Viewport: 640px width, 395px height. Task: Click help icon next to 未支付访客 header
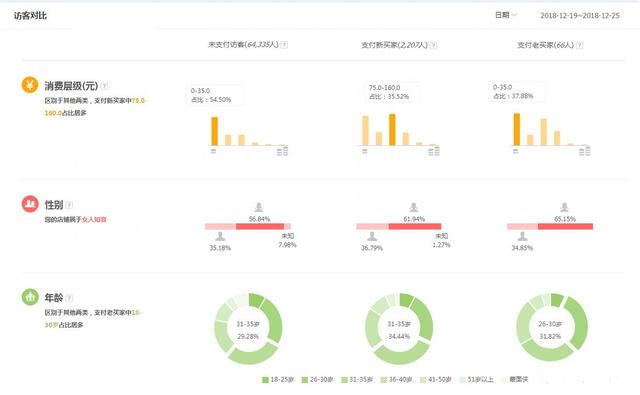(284, 45)
